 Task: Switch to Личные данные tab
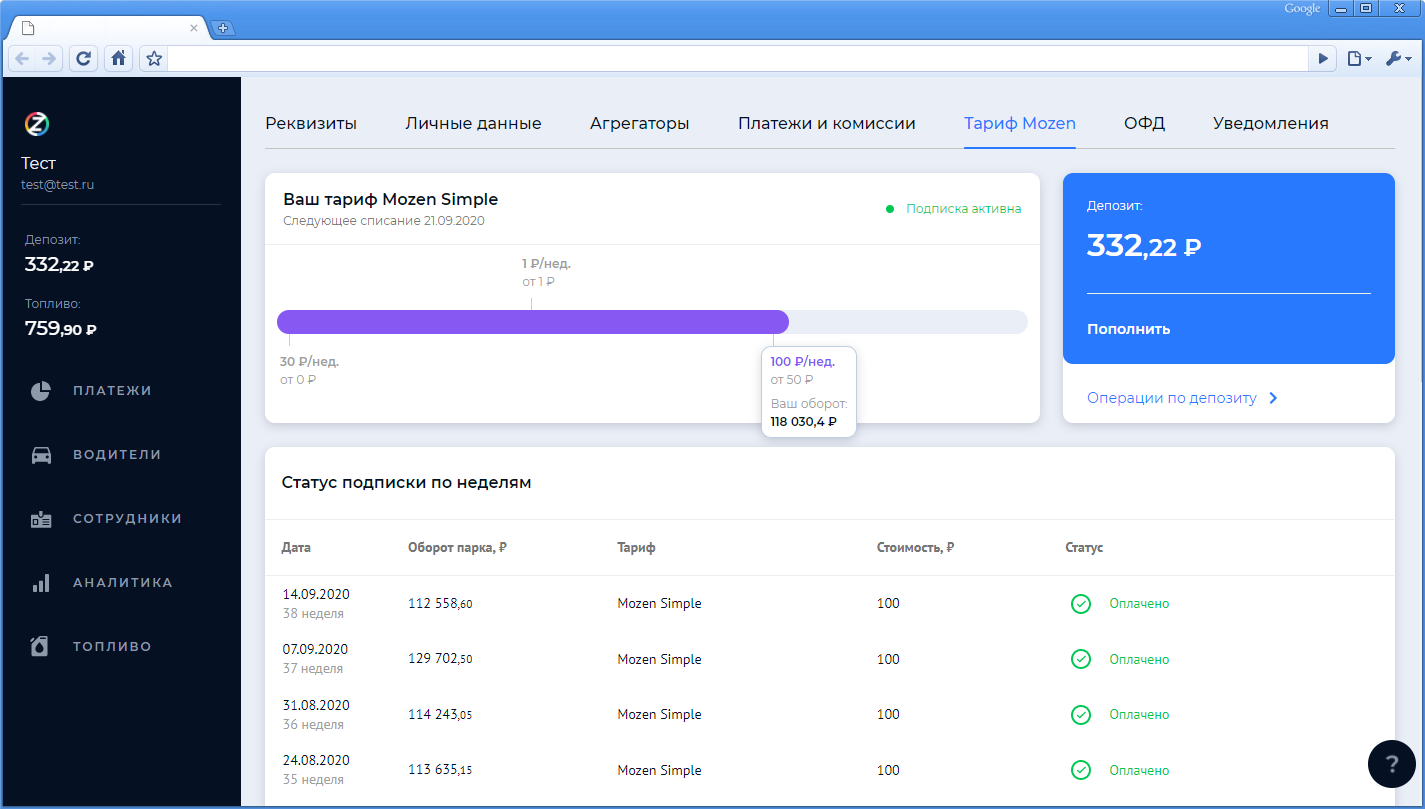click(473, 124)
